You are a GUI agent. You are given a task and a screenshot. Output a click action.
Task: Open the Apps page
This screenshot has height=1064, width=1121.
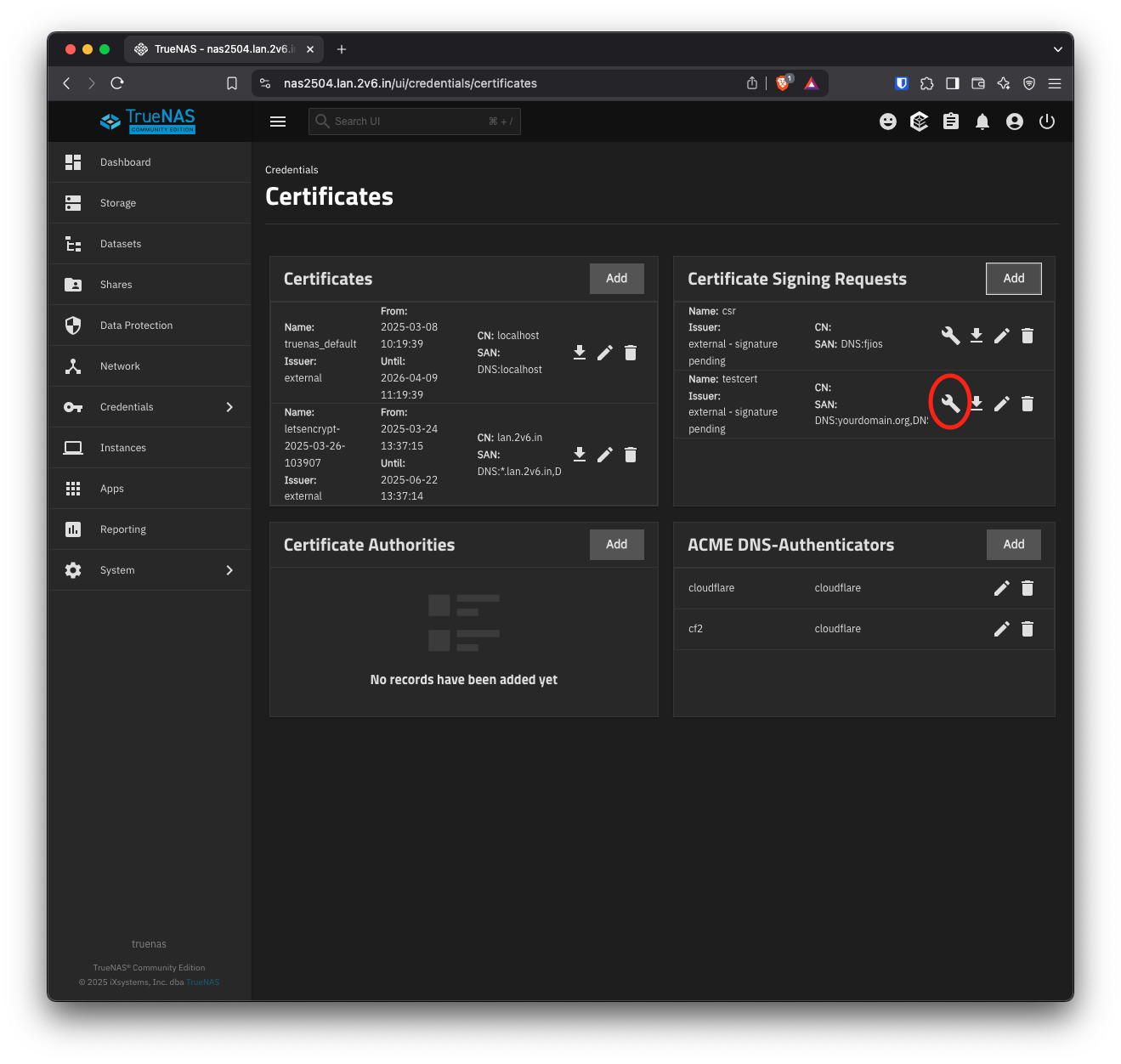pyautogui.click(x=150, y=489)
